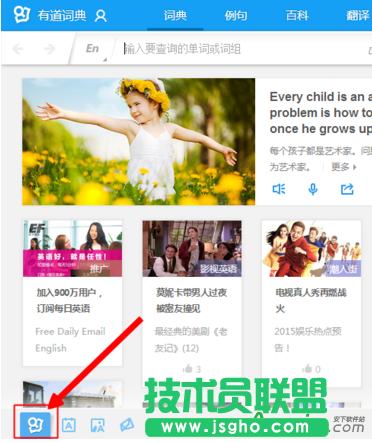Play the daily sentence audio speaker icon
Image resolution: width=372 pixels, height=443 pixels.
coord(279,189)
